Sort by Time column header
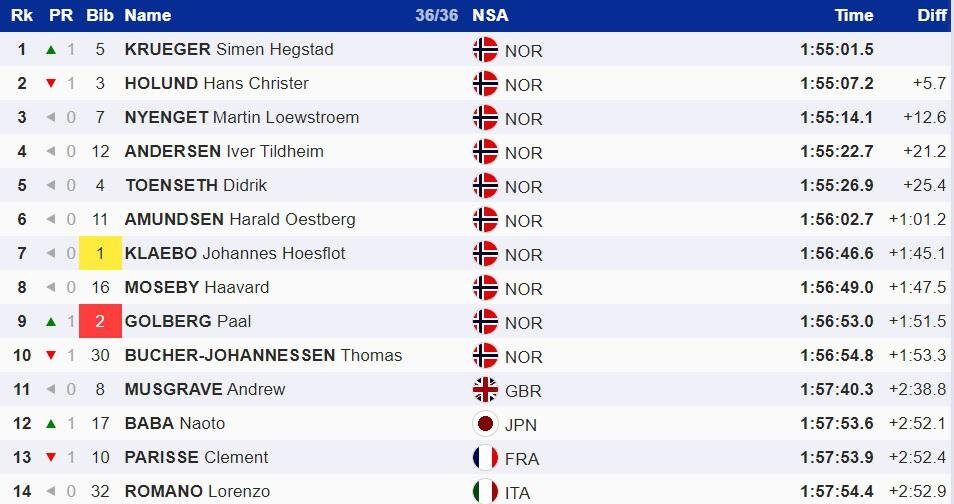 coord(854,15)
